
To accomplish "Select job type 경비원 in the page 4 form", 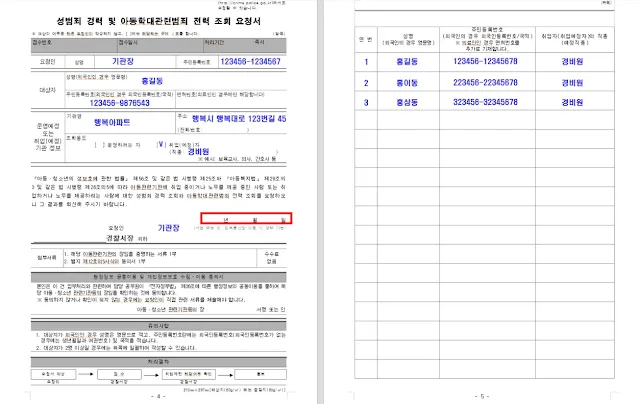I will coord(198,152).
